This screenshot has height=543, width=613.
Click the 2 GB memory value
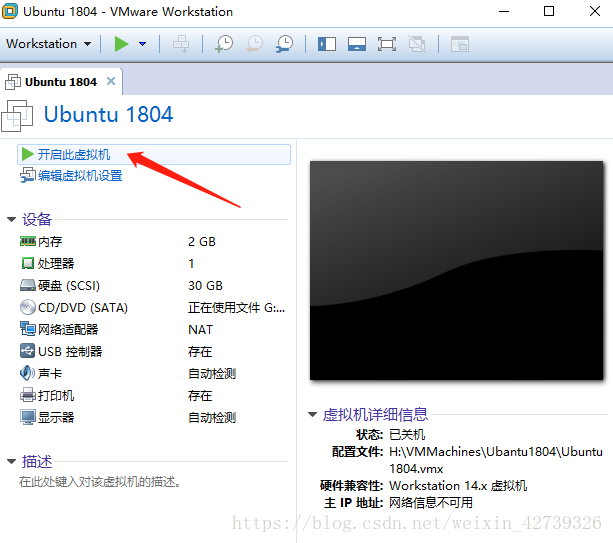coord(202,242)
